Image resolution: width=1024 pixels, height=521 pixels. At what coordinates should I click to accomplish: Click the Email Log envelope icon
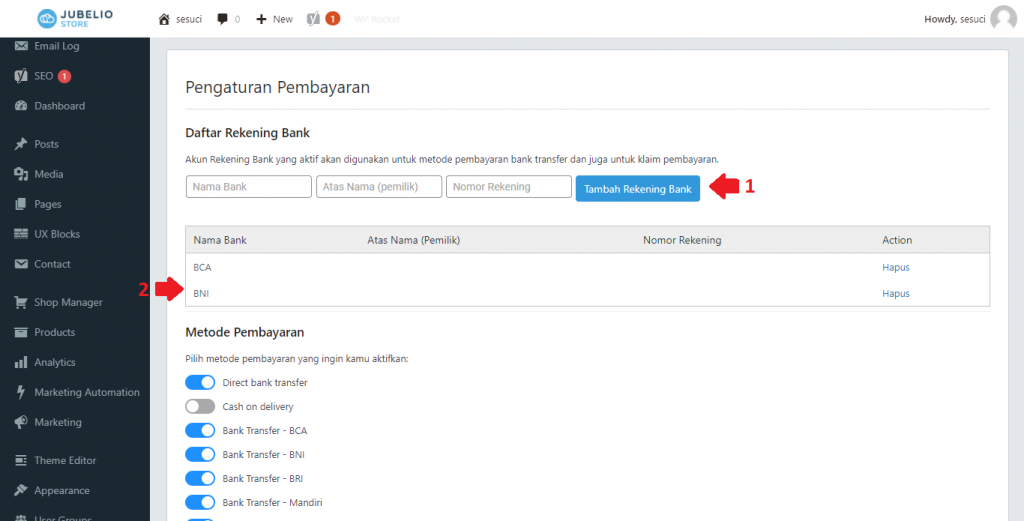(x=21, y=46)
